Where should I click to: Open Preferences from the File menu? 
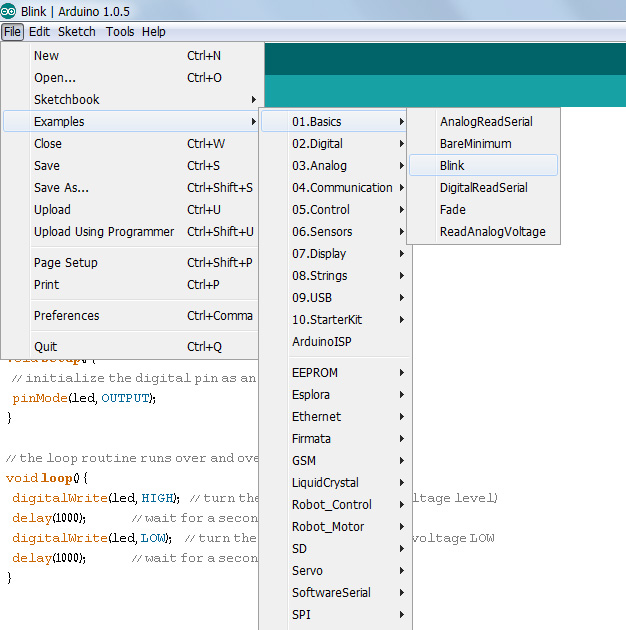click(131, 316)
